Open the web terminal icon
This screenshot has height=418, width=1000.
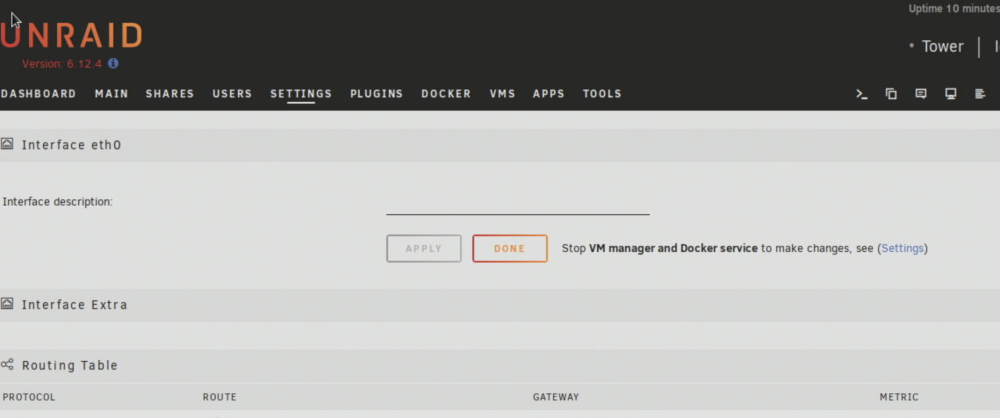tap(862, 94)
